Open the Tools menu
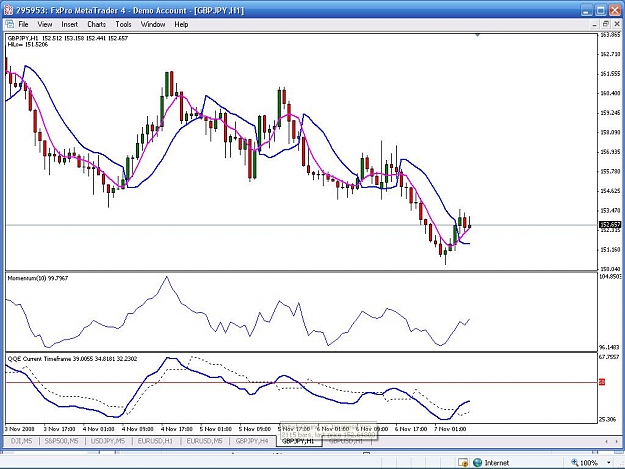The height and width of the screenshot is (469, 625). coord(123,24)
